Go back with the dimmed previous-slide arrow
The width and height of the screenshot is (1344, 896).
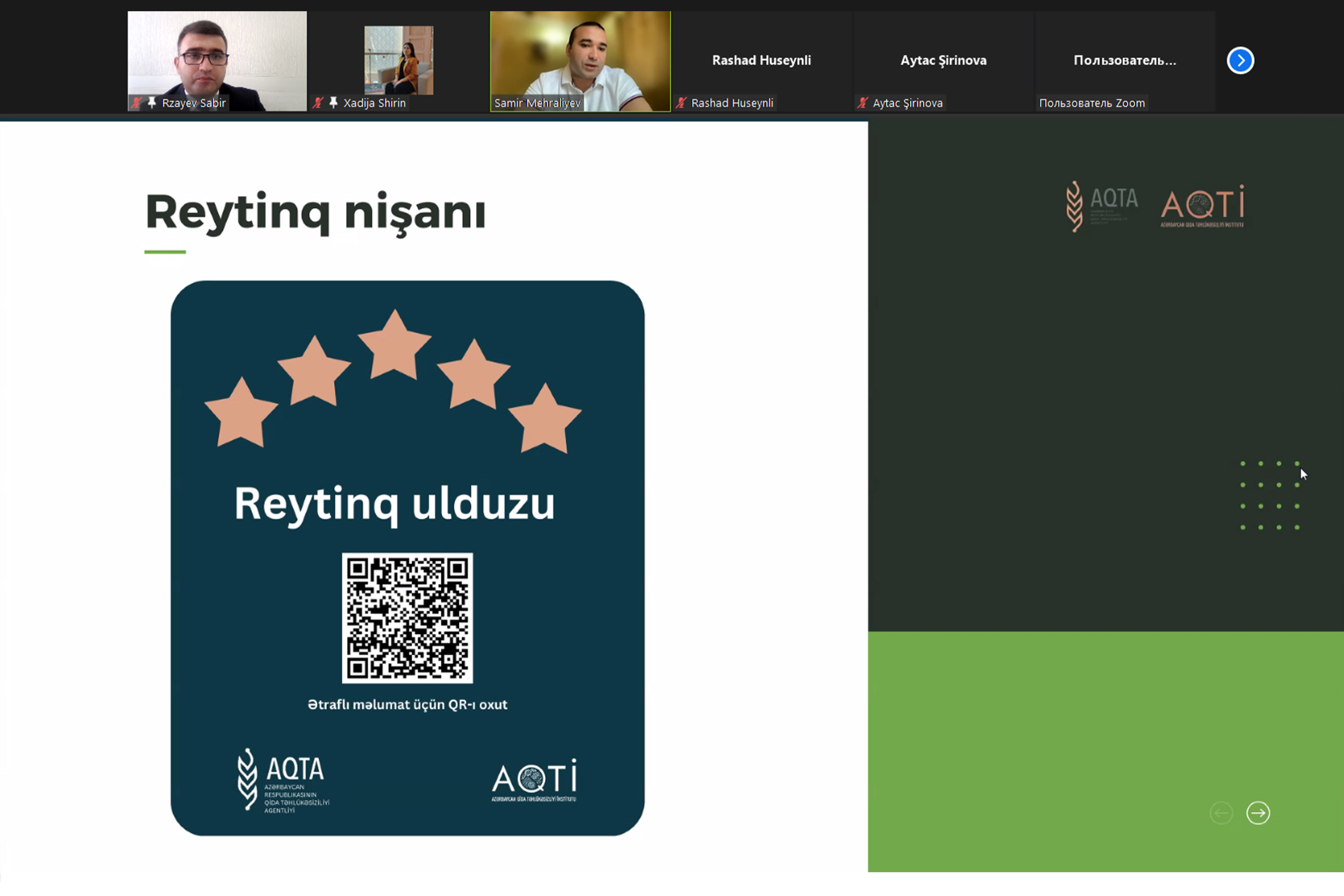coord(1221,813)
